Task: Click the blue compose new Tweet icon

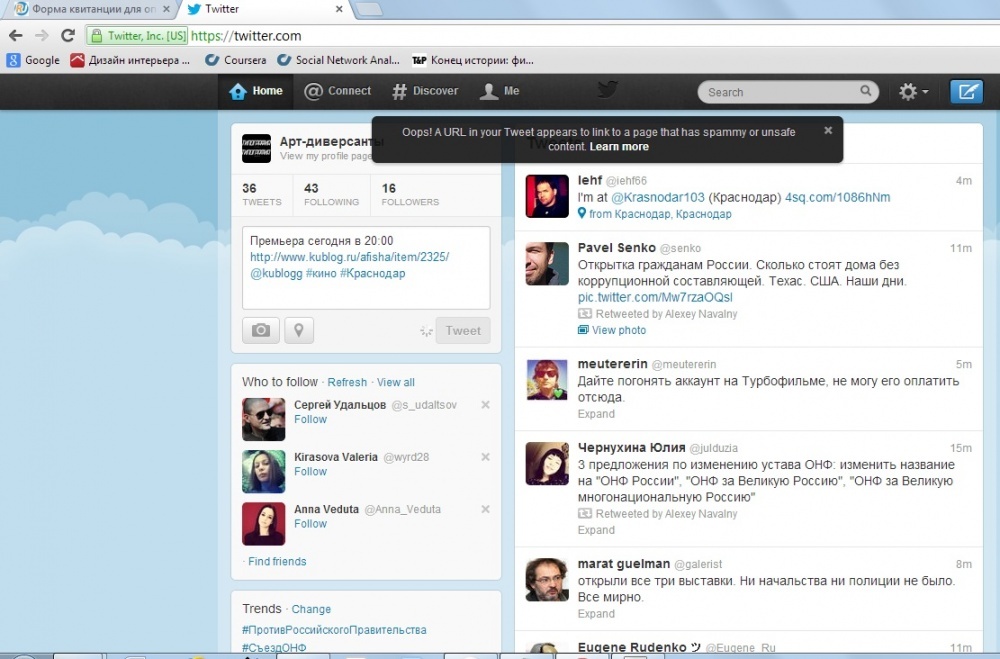Action: click(966, 92)
